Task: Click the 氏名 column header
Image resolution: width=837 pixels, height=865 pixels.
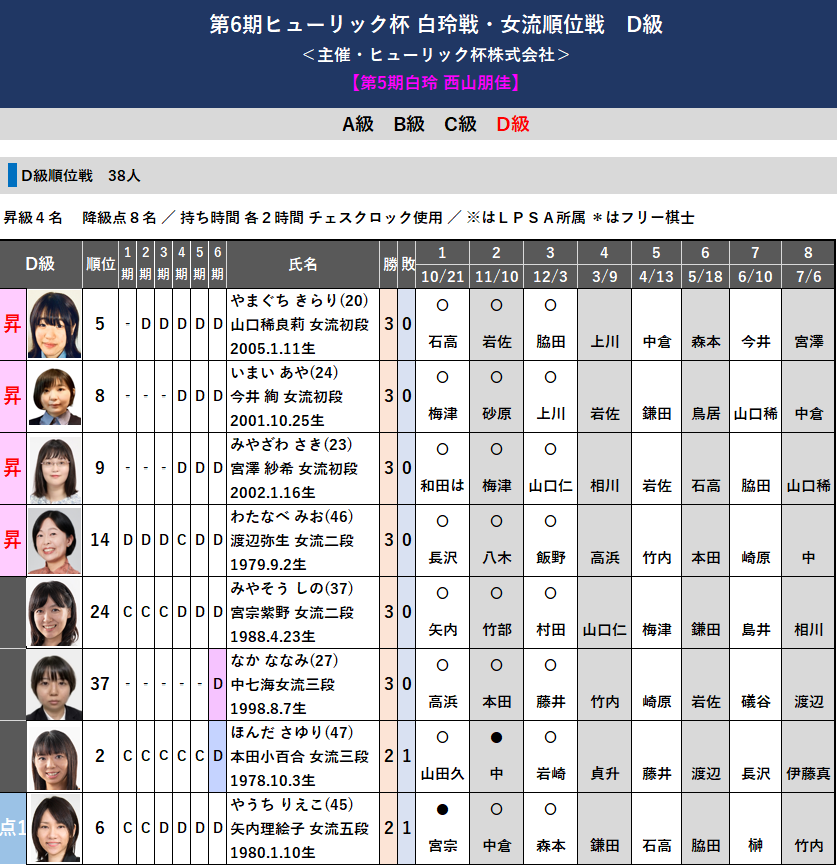Action: pyautogui.click(x=303, y=264)
